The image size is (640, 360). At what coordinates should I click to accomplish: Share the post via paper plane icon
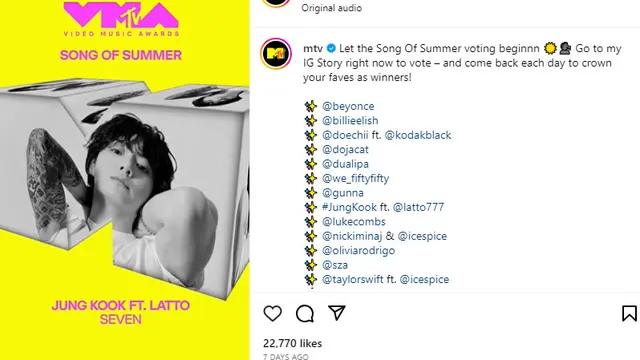(x=337, y=313)
